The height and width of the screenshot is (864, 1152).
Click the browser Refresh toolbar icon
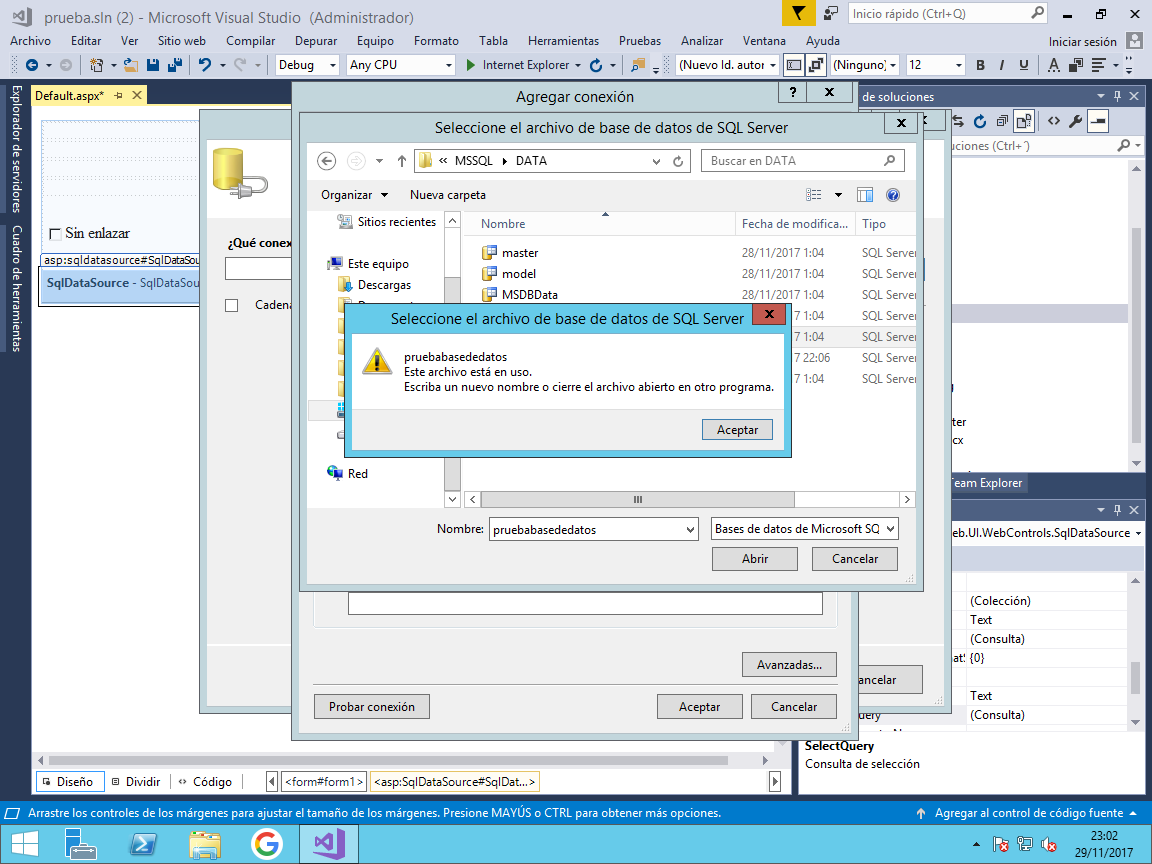(596, 65)
